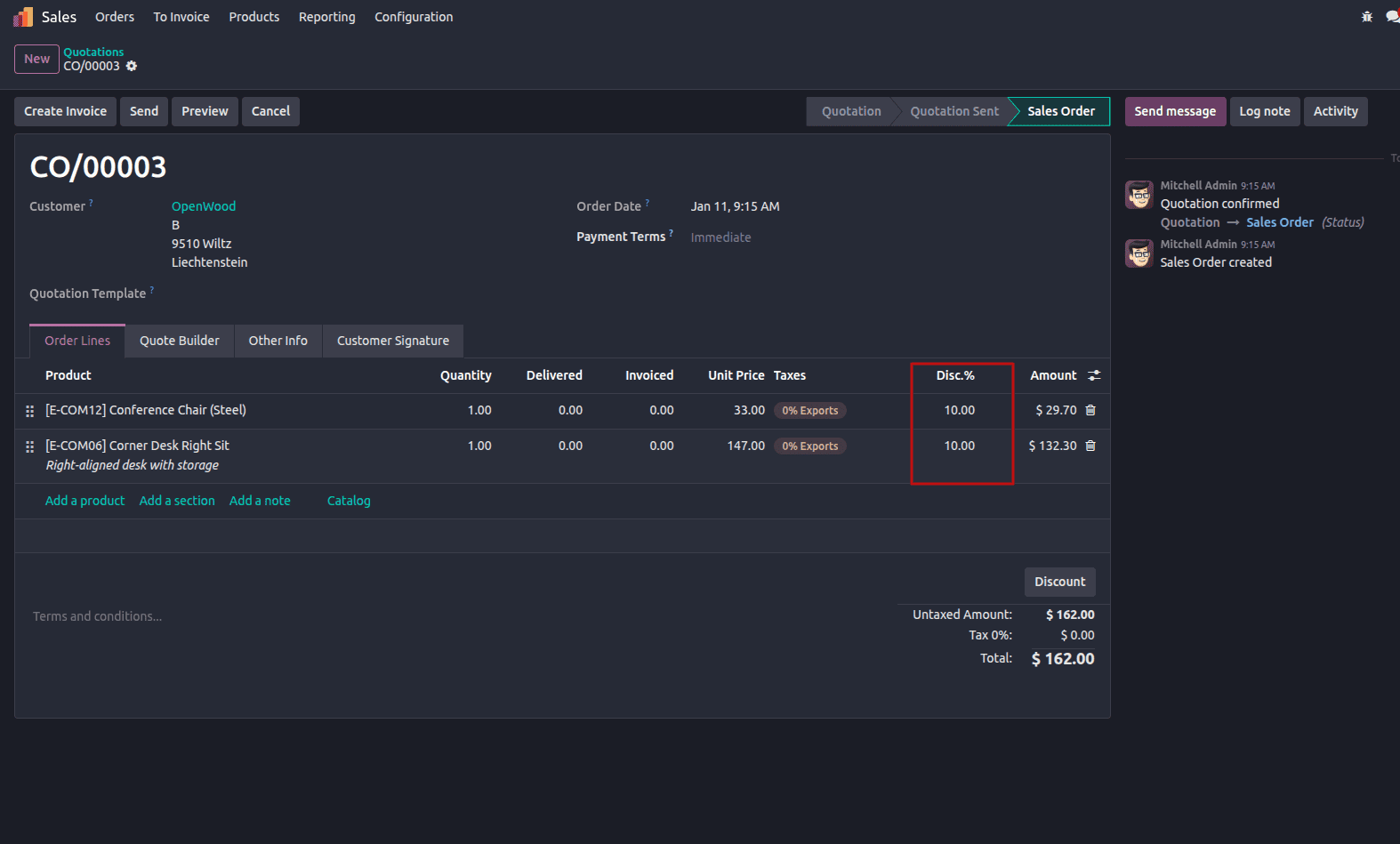Viewport: 1400px width, 844px height.
Task: Click the Quantity column header
Action: 466,375
